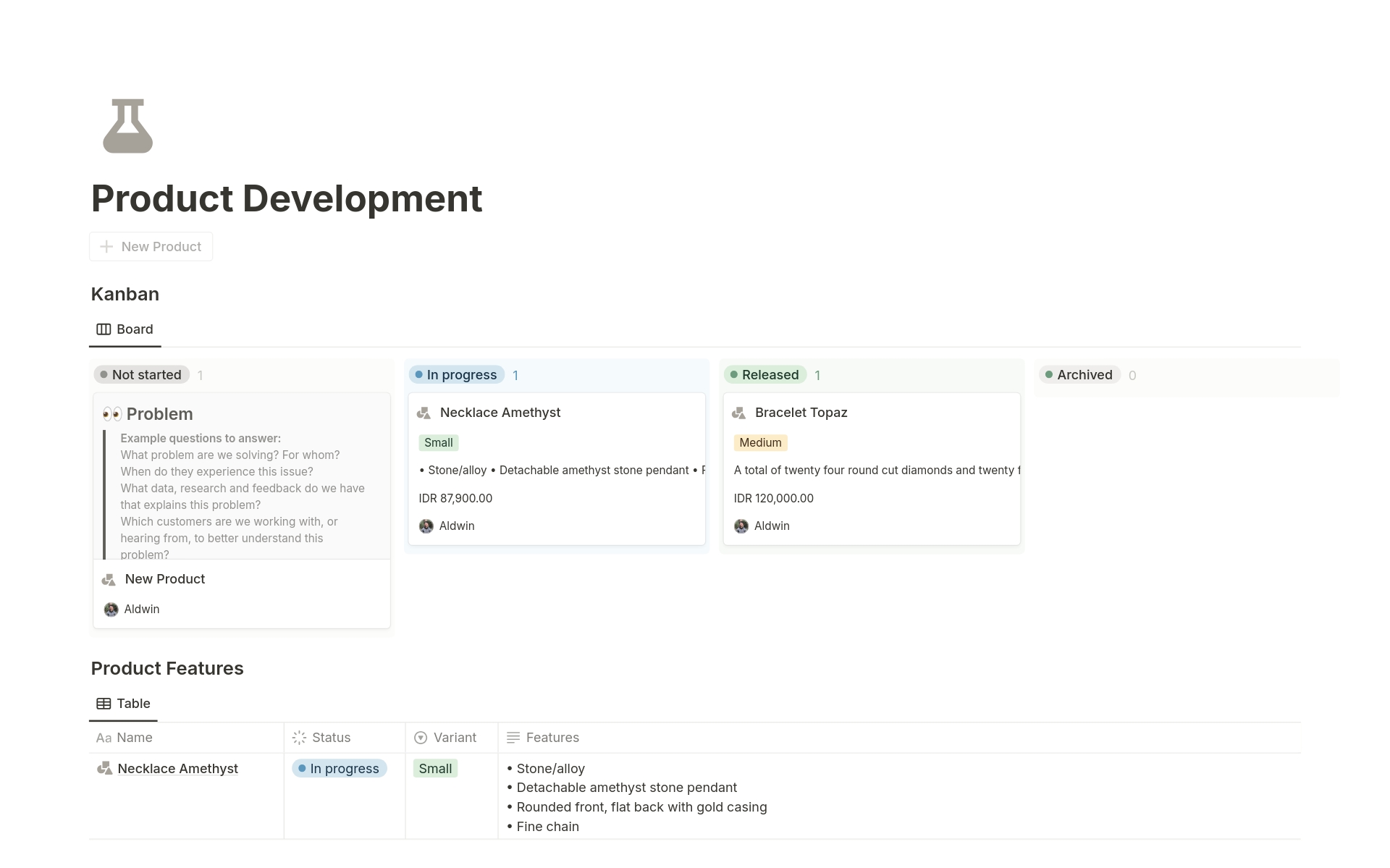Expand the Not started card count badge
The width and height of the screenshot is (1390, 868).
pyautogui.click(x=199, y=374)
